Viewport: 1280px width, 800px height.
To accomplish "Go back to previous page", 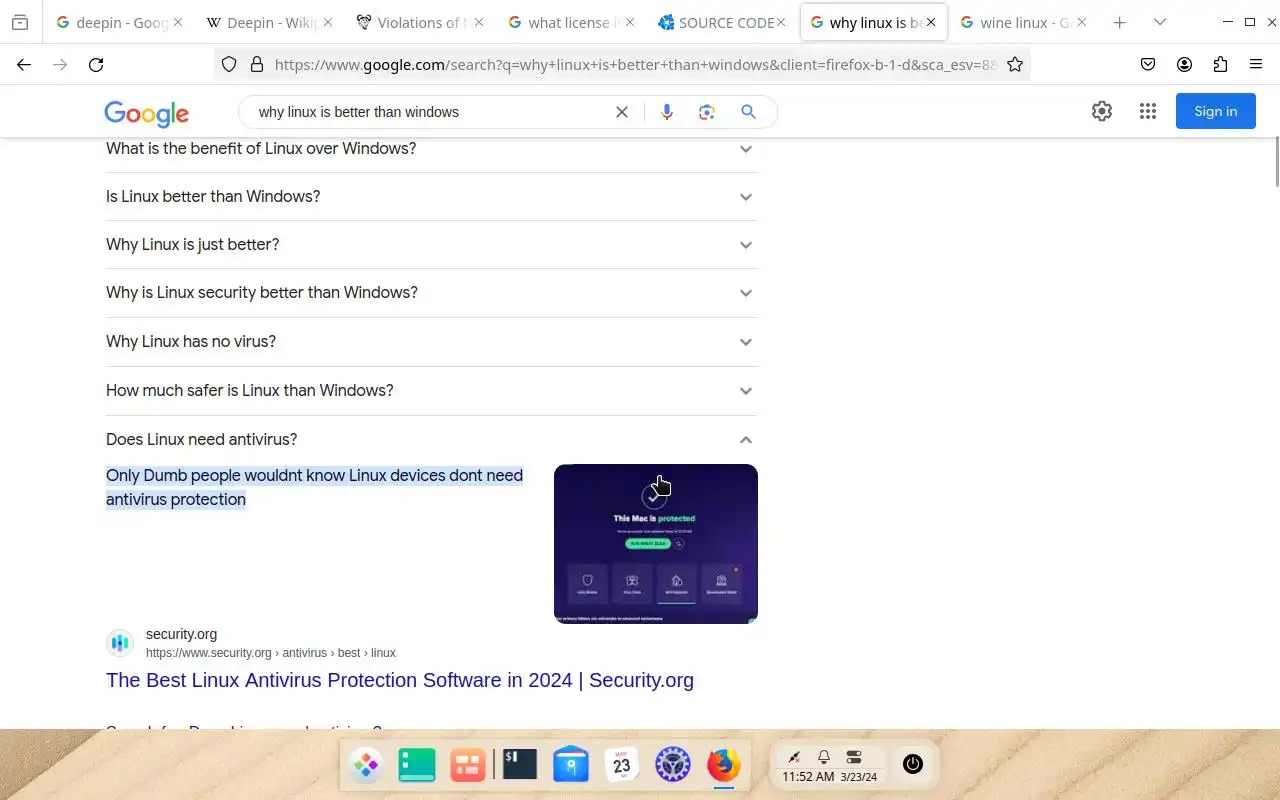I will click(24, 64).
